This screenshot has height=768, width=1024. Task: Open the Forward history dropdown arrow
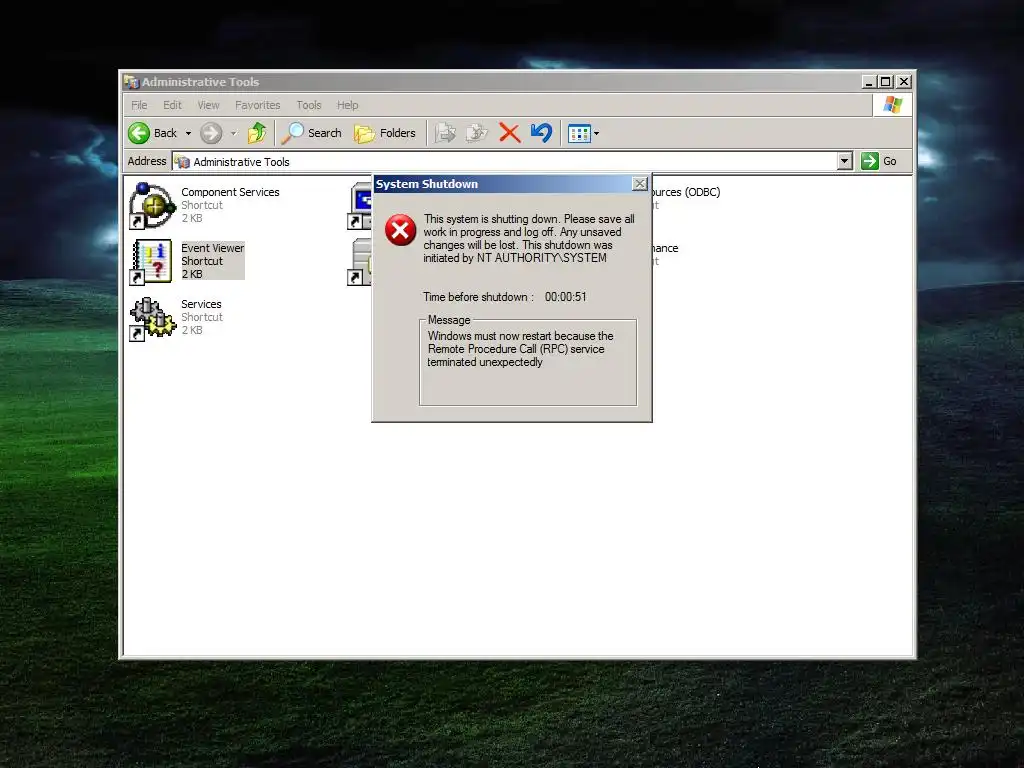[233, 133]
